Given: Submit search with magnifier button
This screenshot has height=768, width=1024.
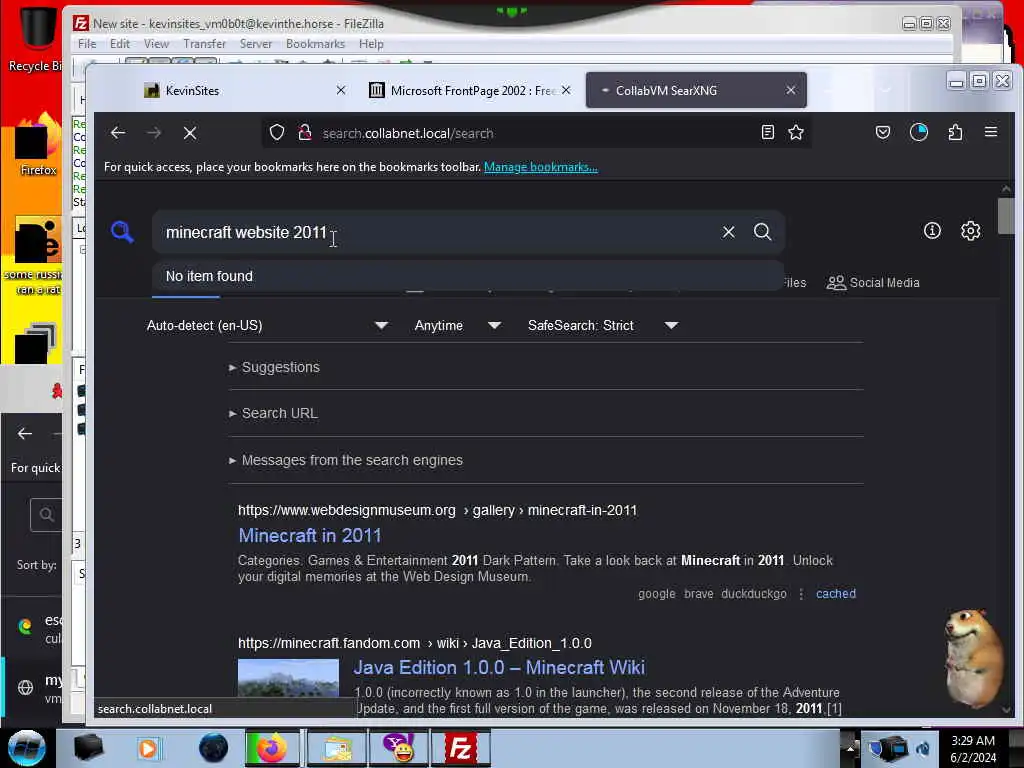Looking at the screenshot, I should [x=762, y=232].
